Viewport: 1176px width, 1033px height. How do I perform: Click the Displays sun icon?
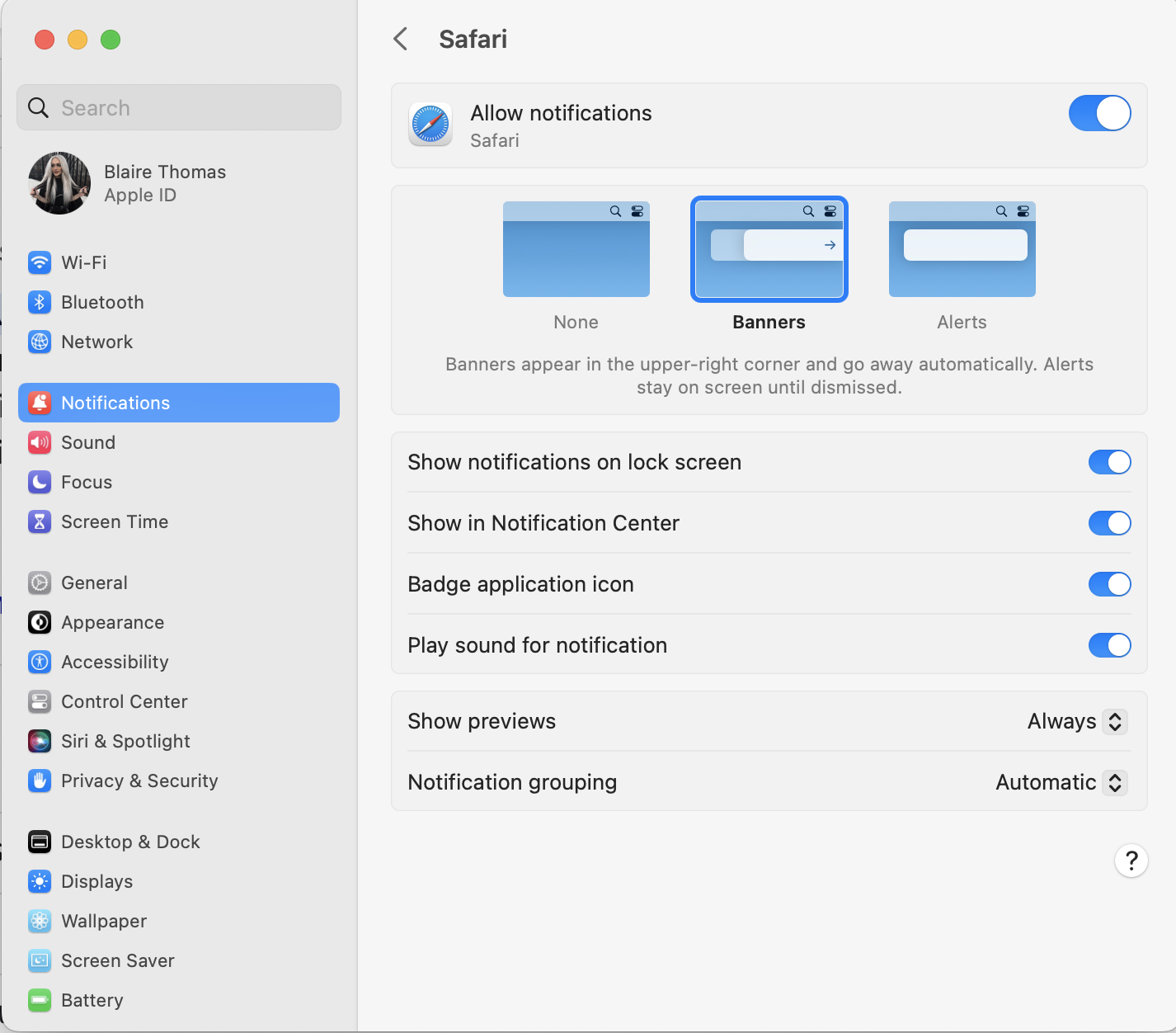tap(40, 881)
